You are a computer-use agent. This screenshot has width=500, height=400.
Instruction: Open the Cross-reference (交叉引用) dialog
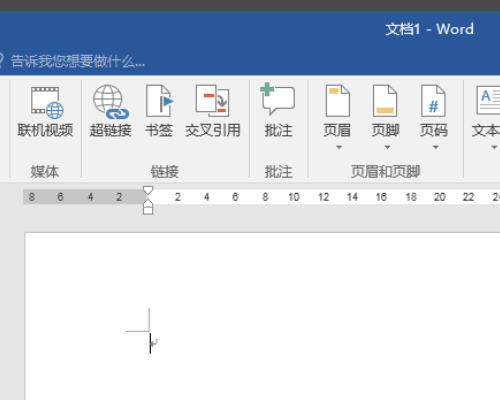click(213, 101)
